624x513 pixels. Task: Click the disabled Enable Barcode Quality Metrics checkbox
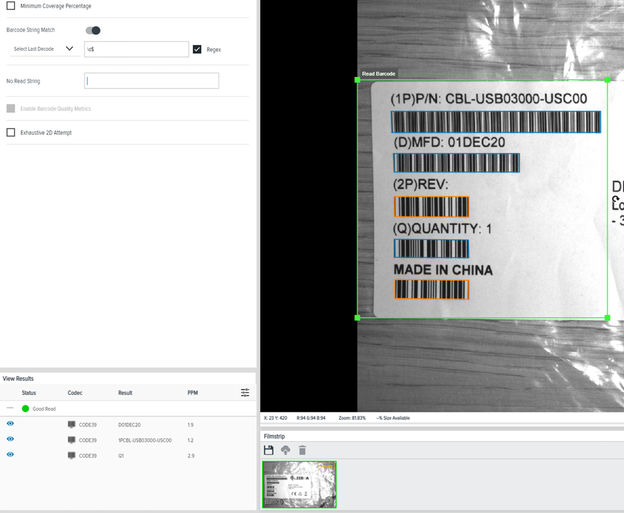11,108
